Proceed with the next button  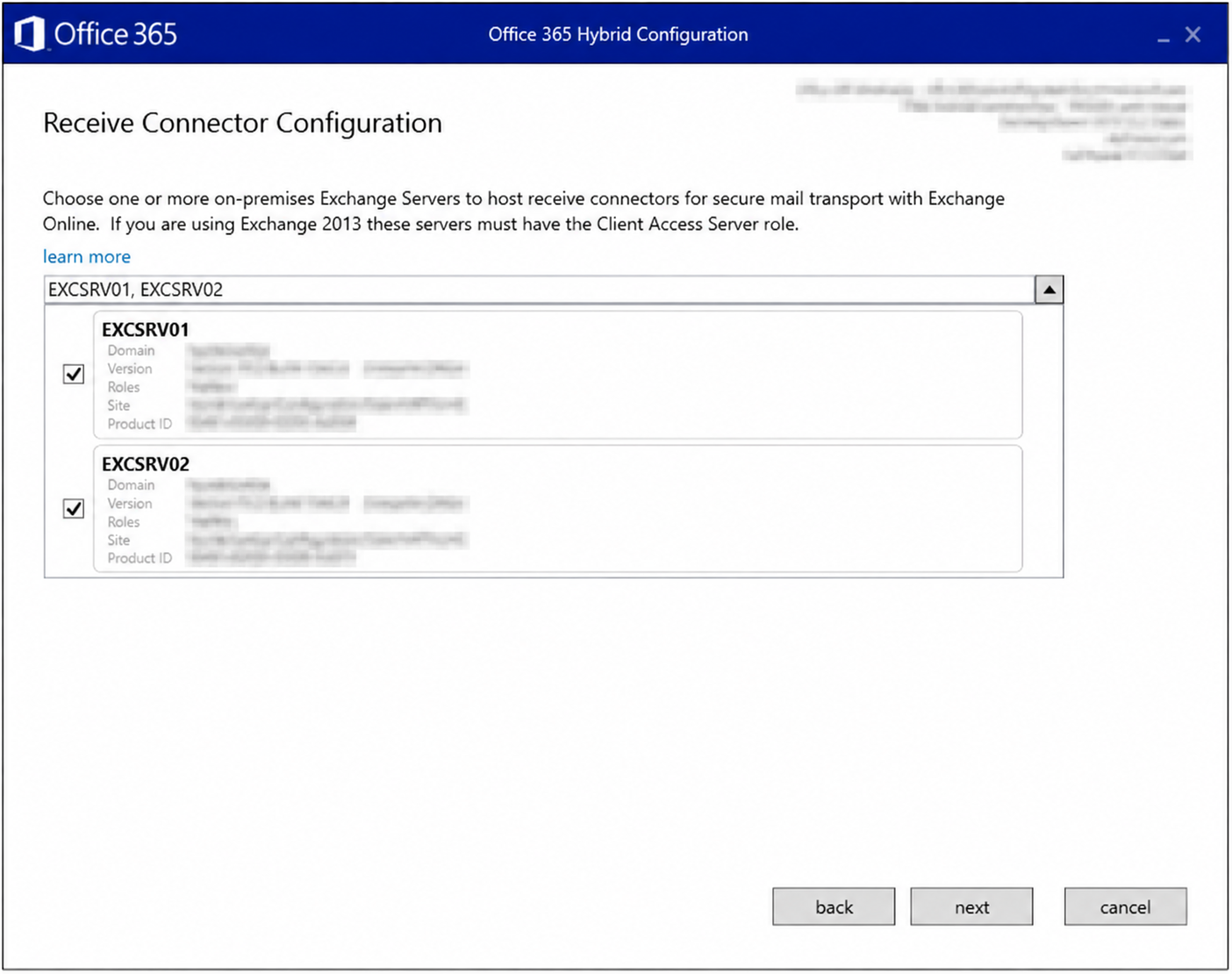point(971,906)
